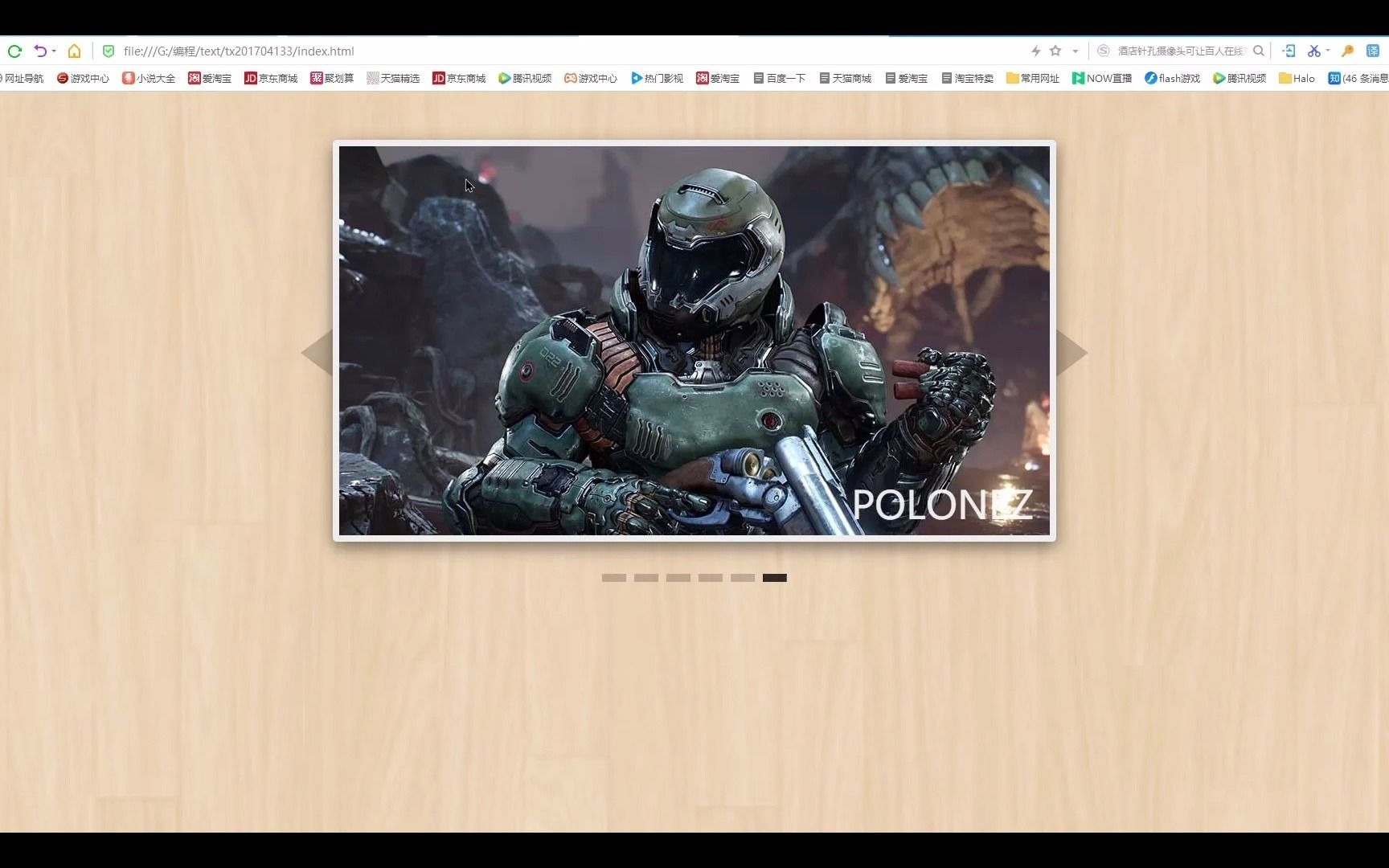
Task: Click the POLONEZ text on the slide
Action: coord(942,505)
